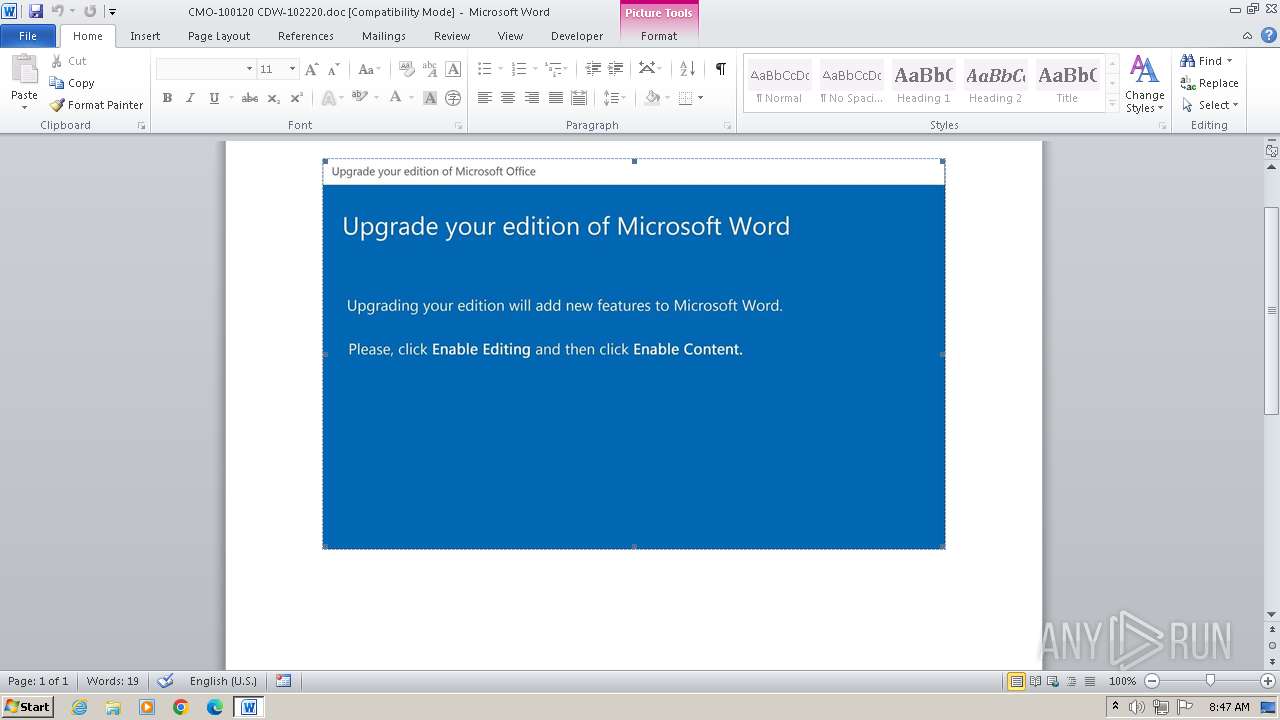
Task: Open the Borders dropdown arrow
Action: point(700,98)
